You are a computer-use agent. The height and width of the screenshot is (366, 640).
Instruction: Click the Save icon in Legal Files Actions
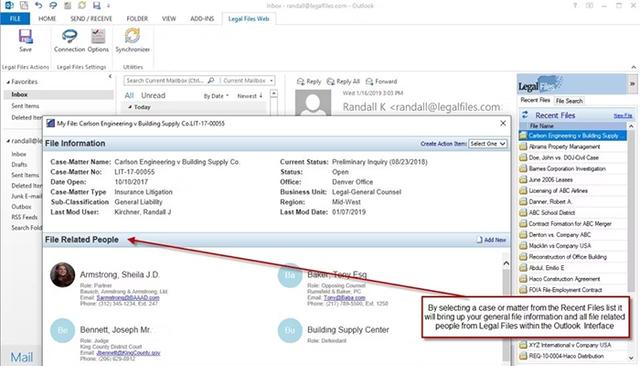click(x=25, y=36)
